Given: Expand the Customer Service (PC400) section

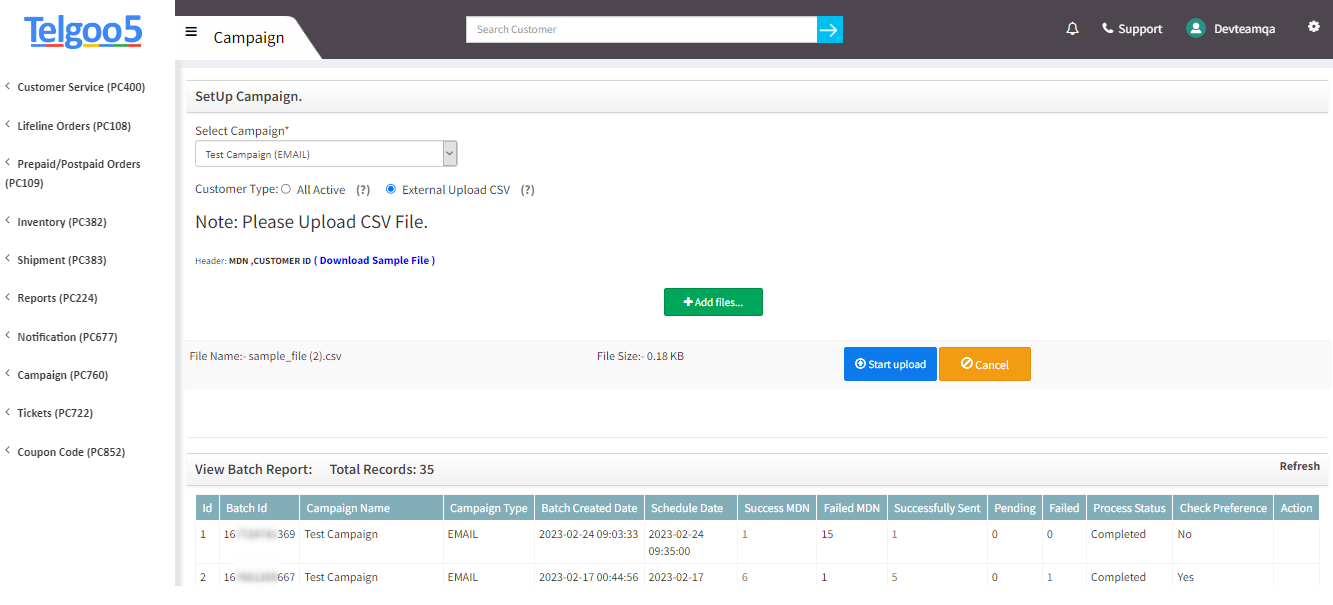Looking at the screenshot, I should [x=80, y=87].
